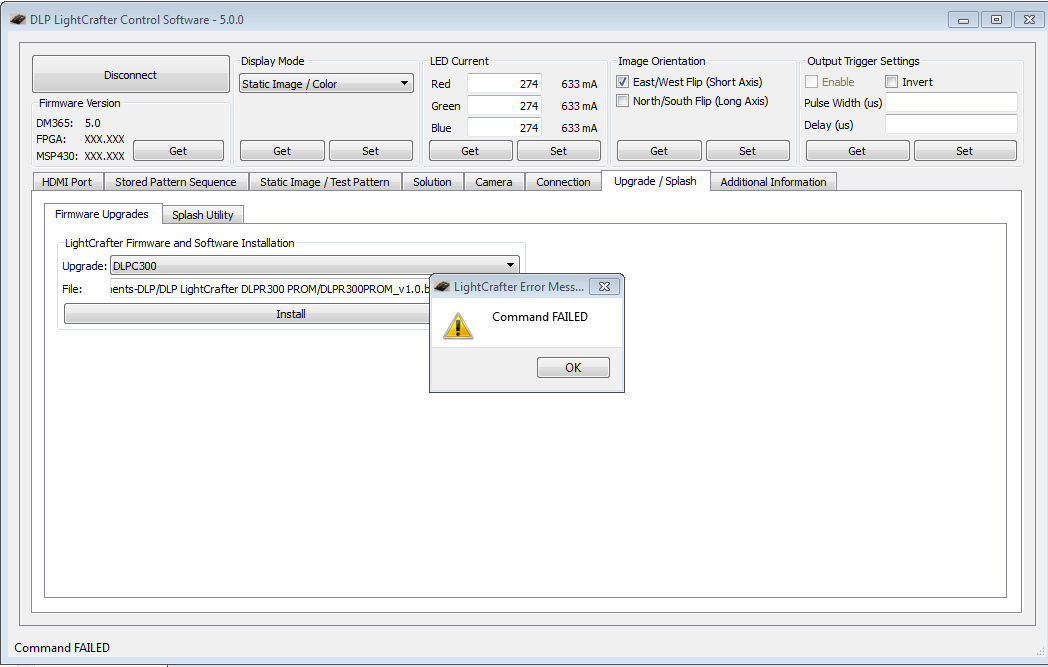Click the LightCrafter Error Message dialog icon

[x=442, y=287]
